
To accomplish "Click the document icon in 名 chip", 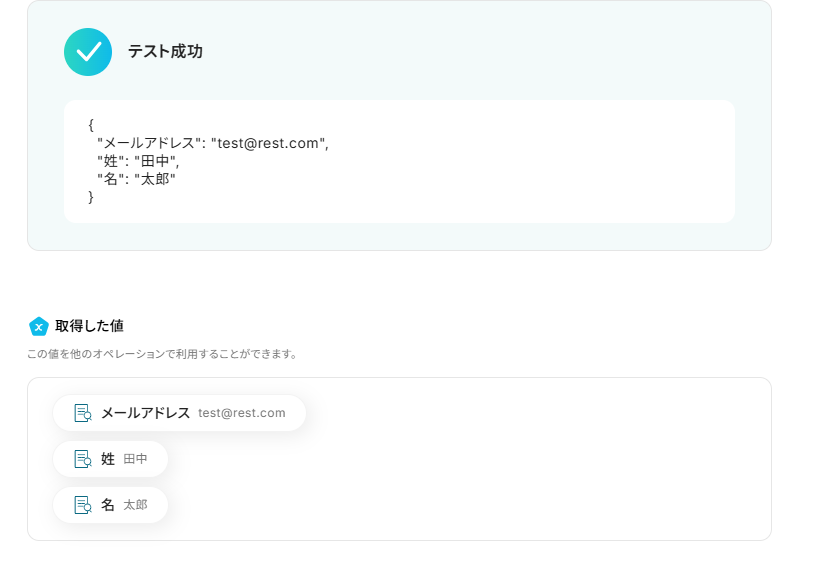I will [83, 505].
